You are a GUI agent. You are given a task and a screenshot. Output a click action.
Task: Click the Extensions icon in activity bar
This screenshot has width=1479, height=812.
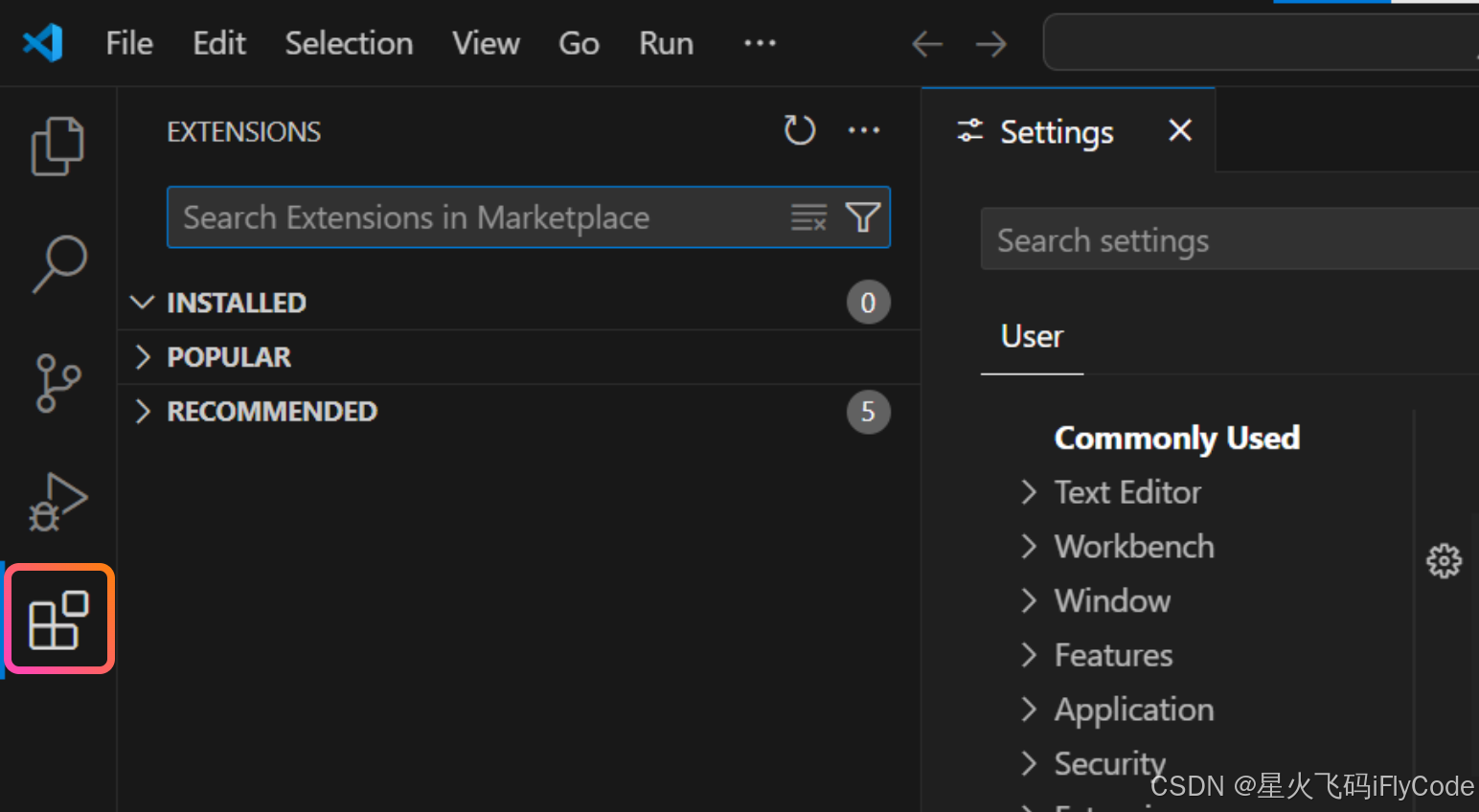58,620
